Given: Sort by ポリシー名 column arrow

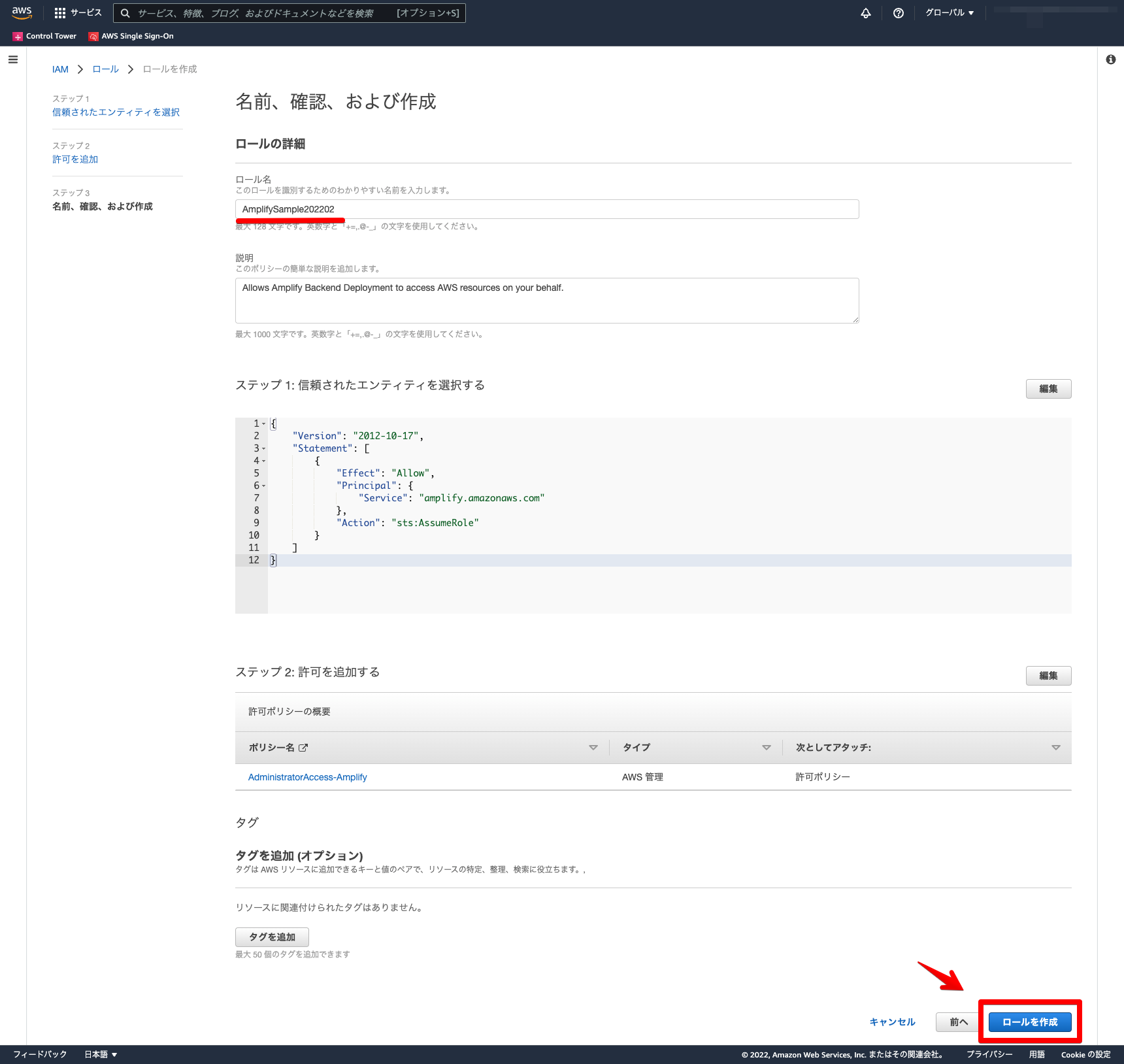Looking at the screenshot, I should (x=593, y=748).
